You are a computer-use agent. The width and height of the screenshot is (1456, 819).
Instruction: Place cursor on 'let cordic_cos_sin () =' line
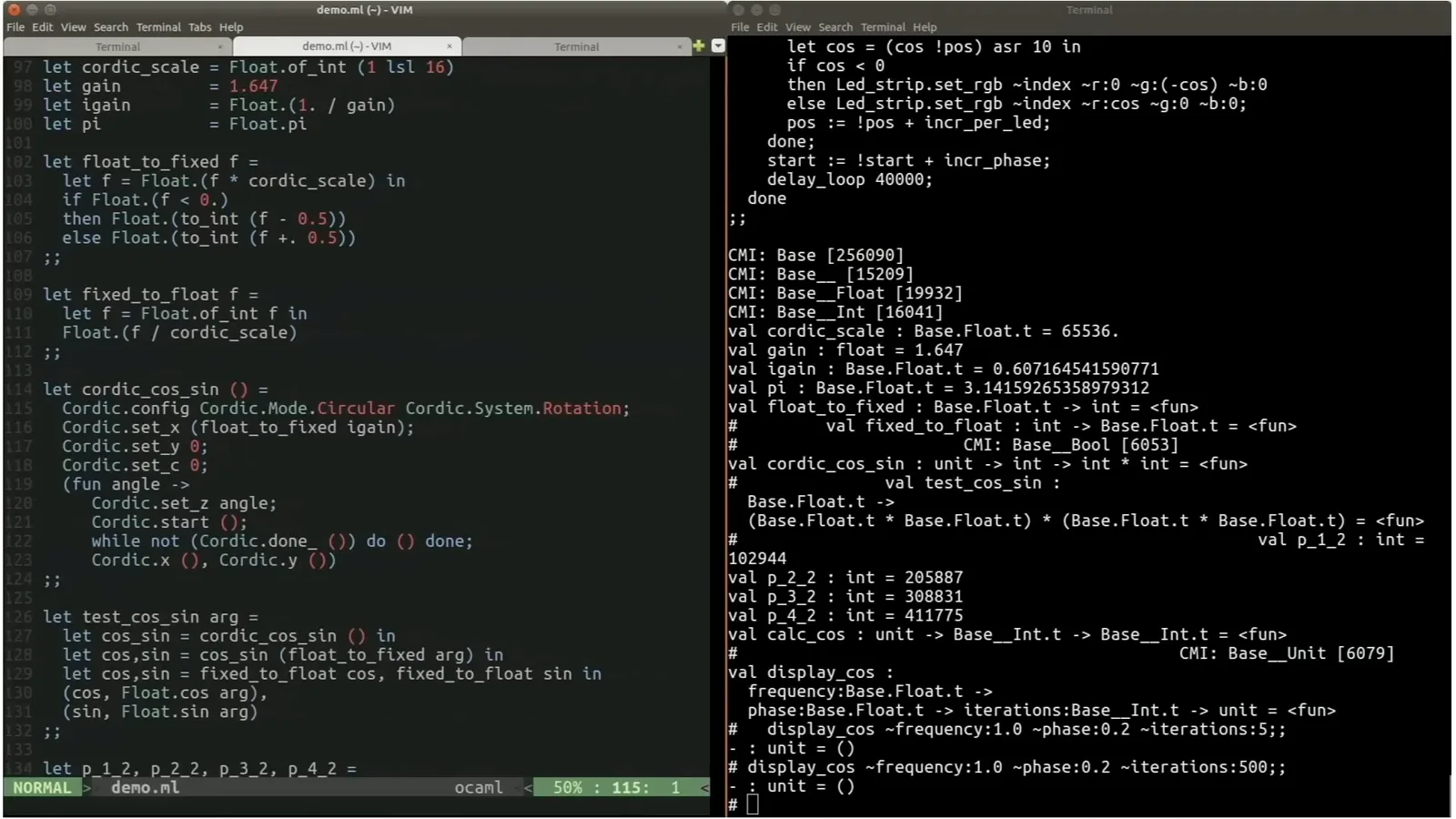156,389
